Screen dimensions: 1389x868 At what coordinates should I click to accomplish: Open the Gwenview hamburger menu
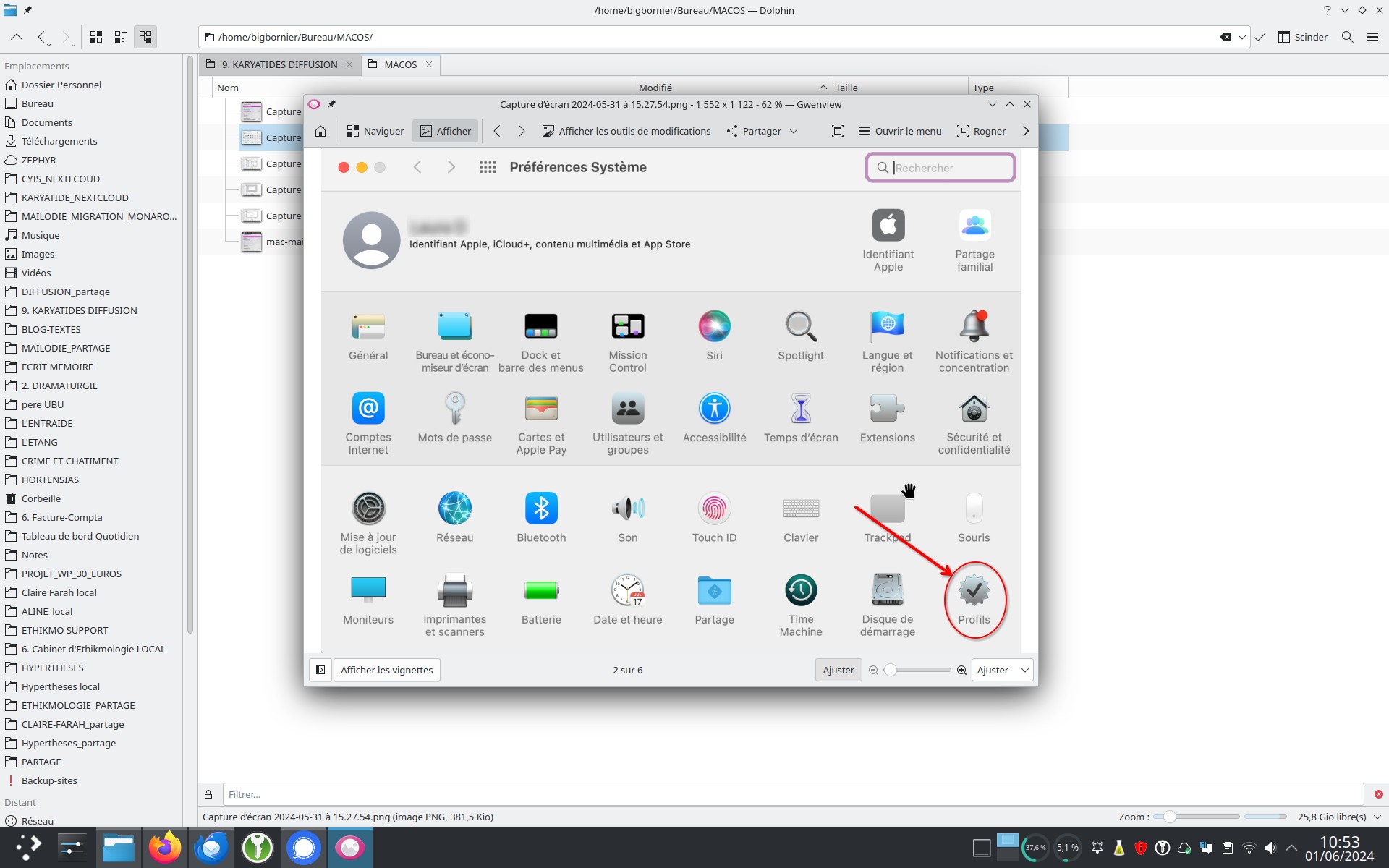[901, 131]
